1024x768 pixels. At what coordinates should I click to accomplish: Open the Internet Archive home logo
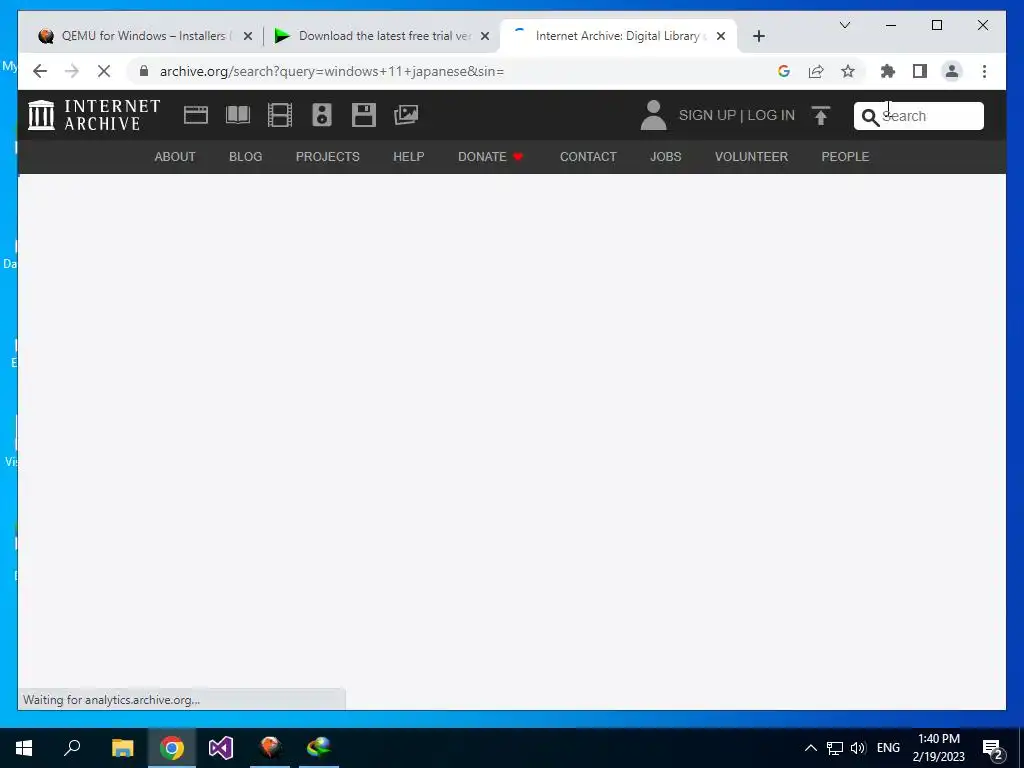point(94,115)
